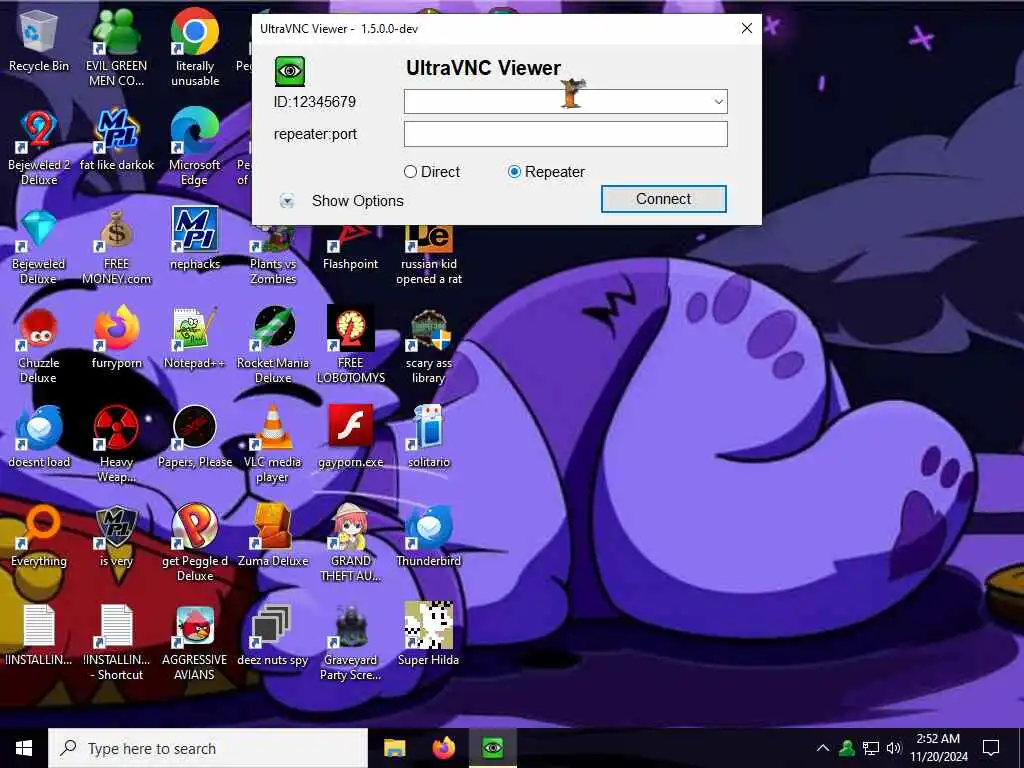Select the Repeater radio button

[x=514, y=172]
